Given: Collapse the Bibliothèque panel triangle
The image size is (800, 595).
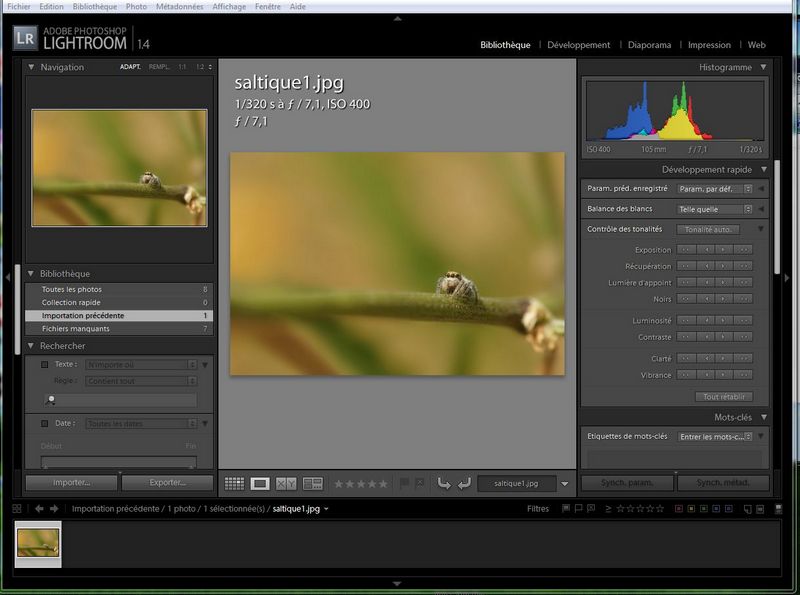Looking at the screenshot, I should 31,274.
